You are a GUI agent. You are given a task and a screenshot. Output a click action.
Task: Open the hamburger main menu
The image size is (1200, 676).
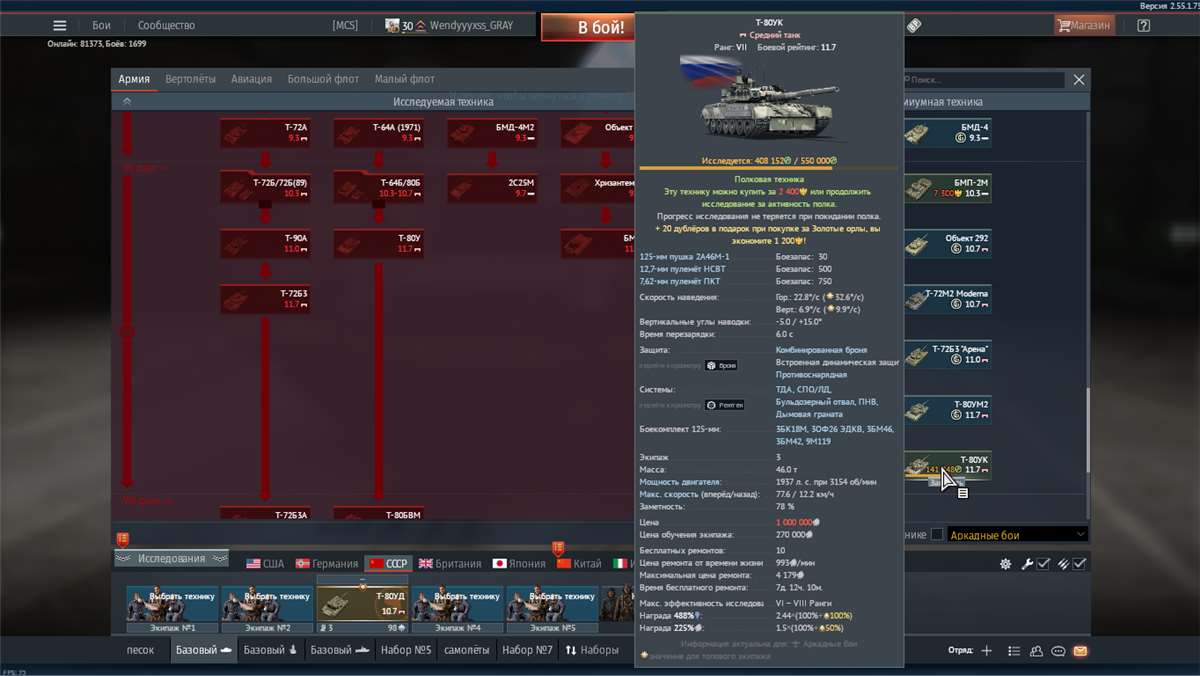(60, 25)
